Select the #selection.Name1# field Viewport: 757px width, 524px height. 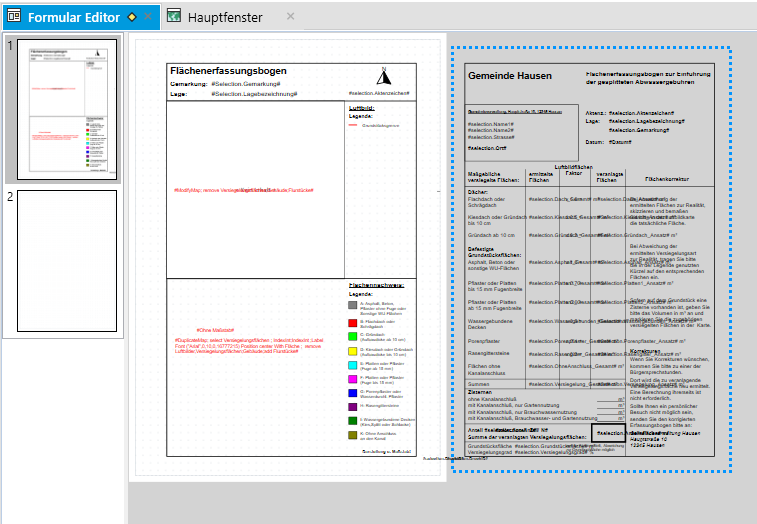pyautogui.click(x=491, y=124)
